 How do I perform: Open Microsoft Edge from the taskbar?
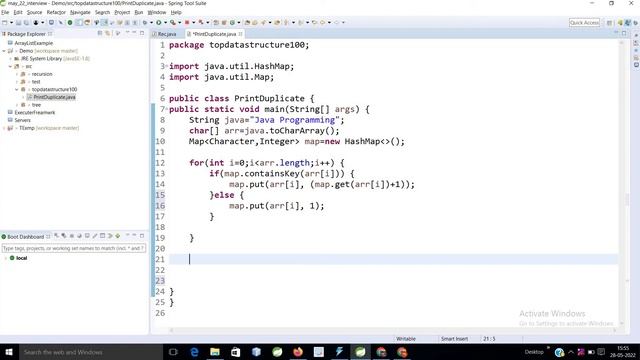tap(194, 352)
